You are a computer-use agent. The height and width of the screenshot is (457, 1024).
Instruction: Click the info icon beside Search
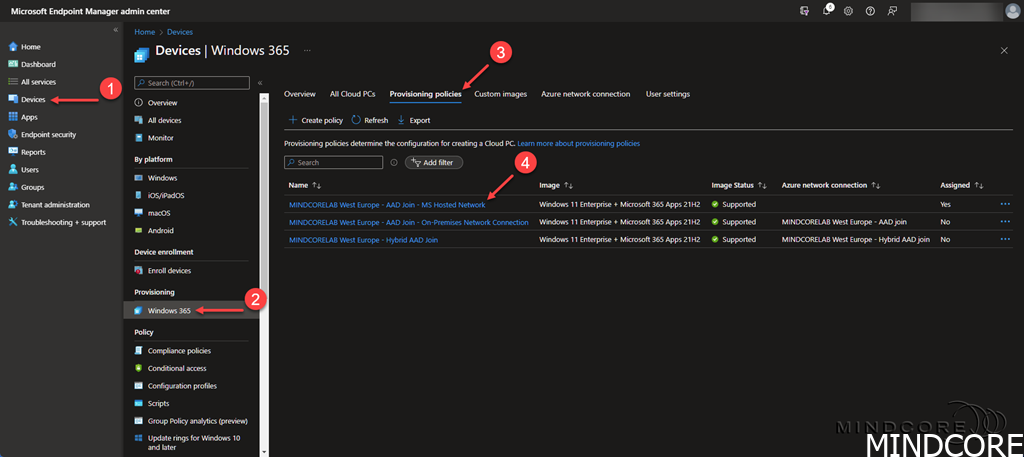pos(394,162)
